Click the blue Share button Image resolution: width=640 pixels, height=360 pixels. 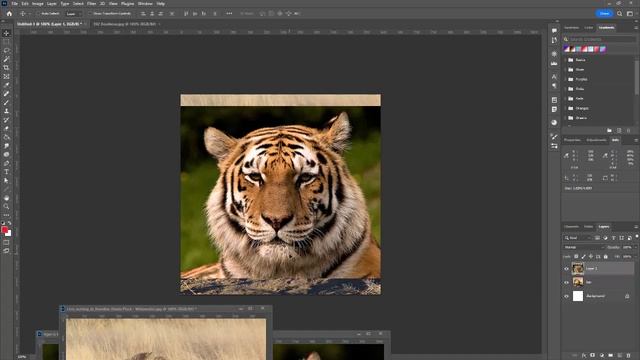pyautogui.click(x=604, y=13)
